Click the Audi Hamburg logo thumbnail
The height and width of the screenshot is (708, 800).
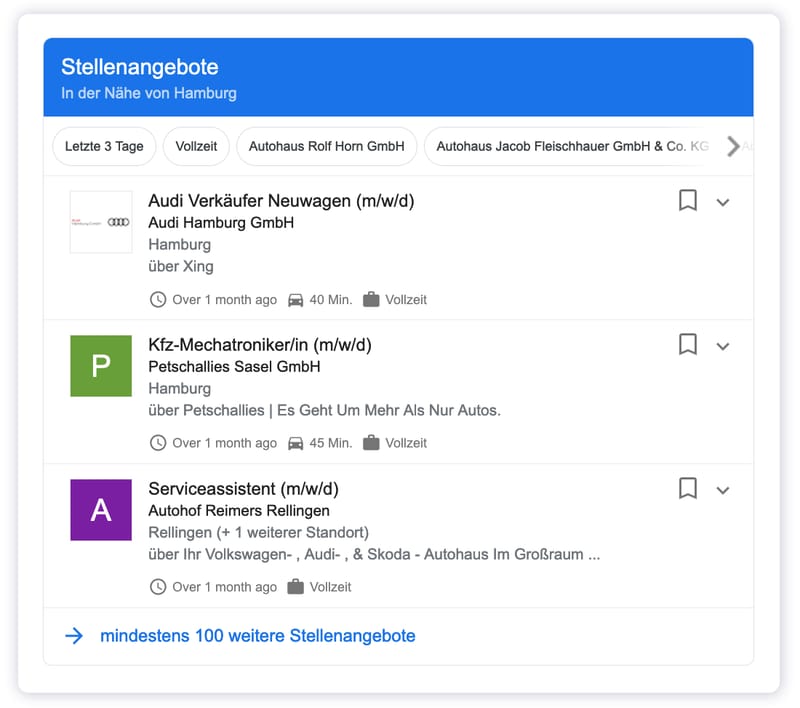click(x=101, y=222)
